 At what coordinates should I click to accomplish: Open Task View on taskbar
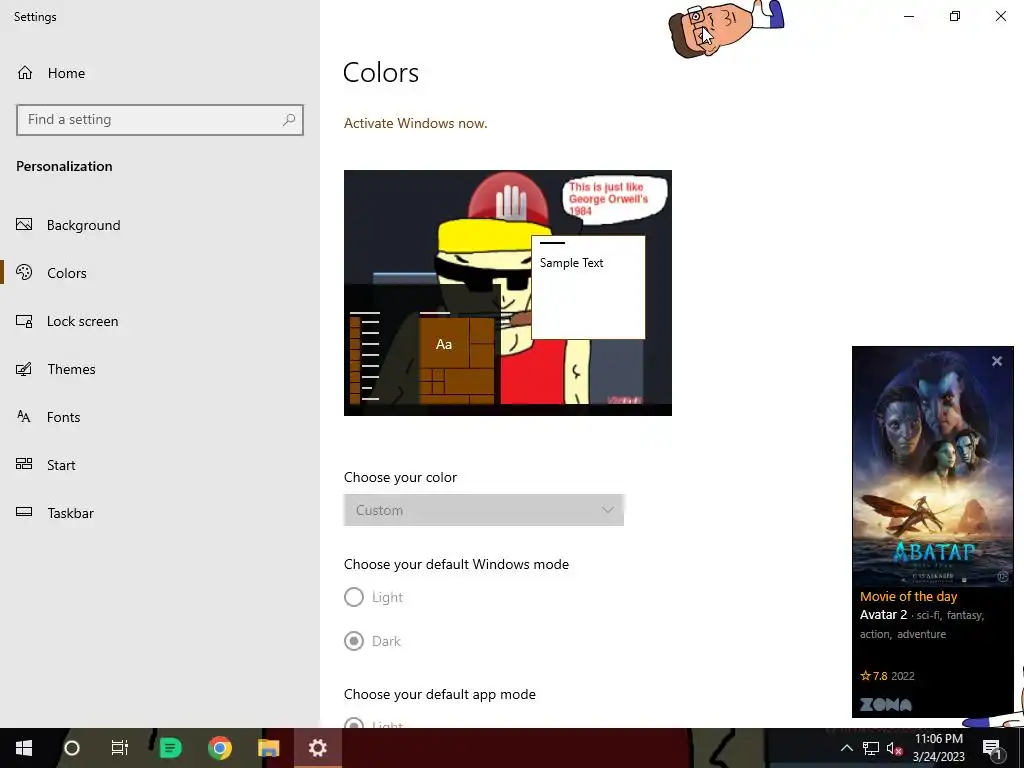click(x=120, y=748)
